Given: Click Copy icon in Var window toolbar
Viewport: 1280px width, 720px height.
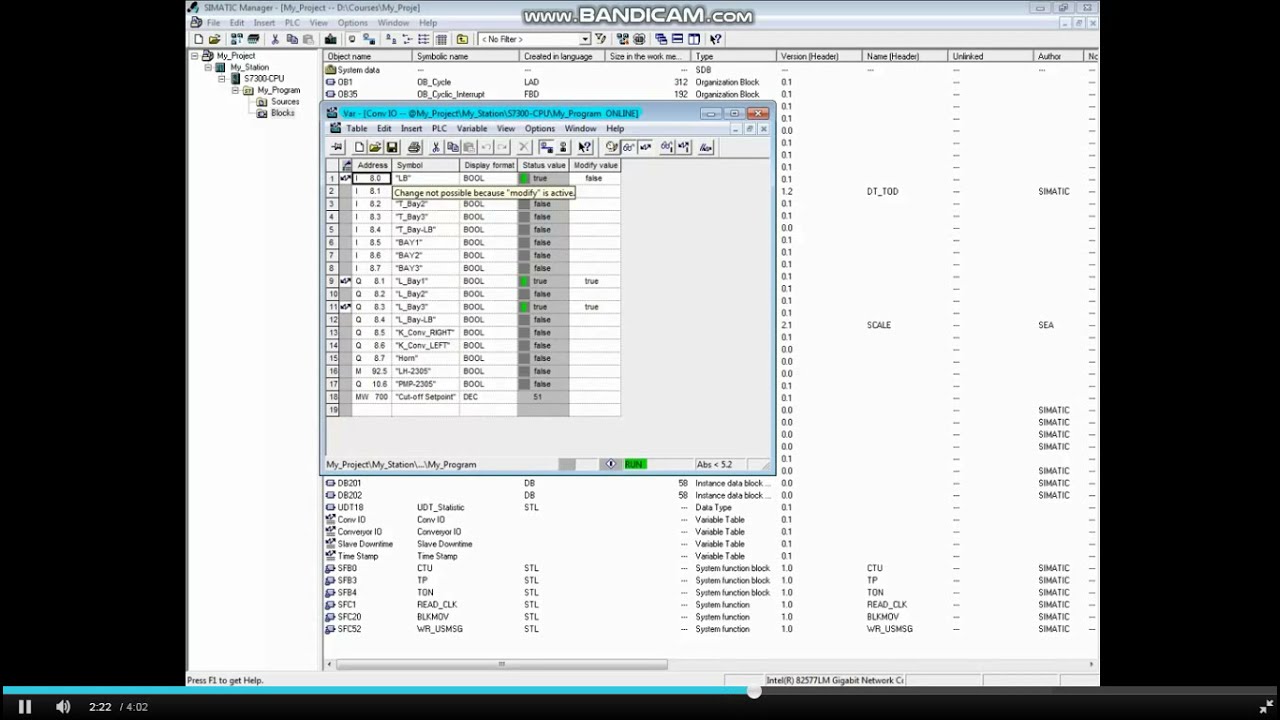Looking at the screenshot, I should point(452,147).
